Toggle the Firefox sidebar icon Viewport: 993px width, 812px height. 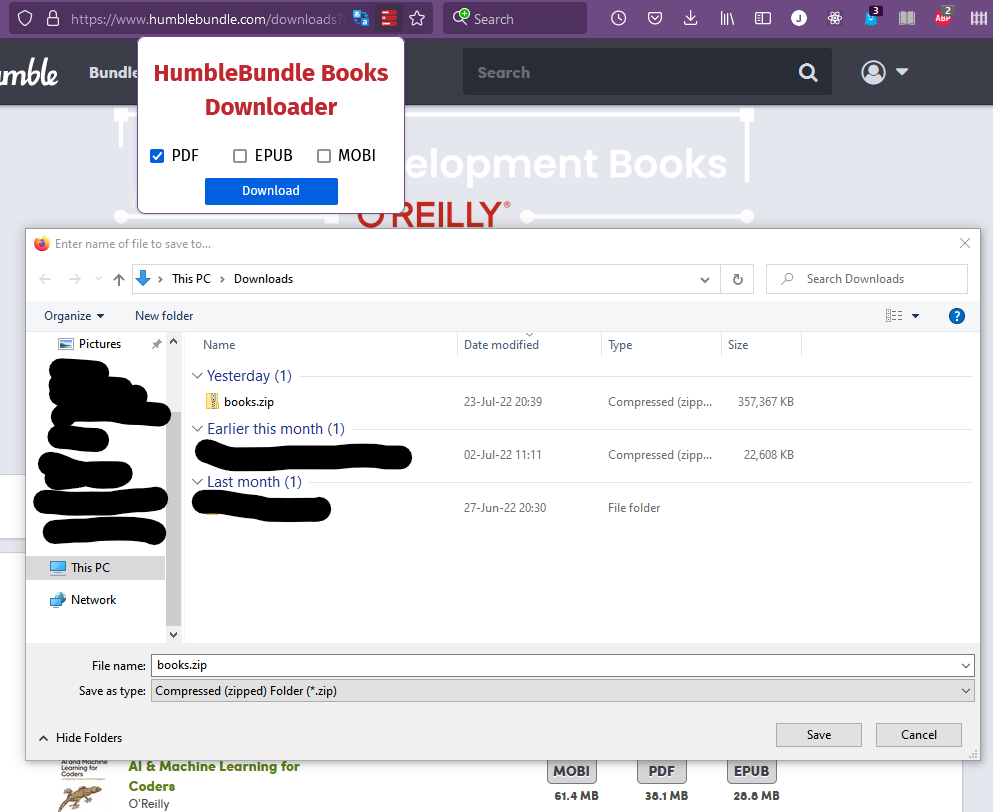[x=763, y=18]
